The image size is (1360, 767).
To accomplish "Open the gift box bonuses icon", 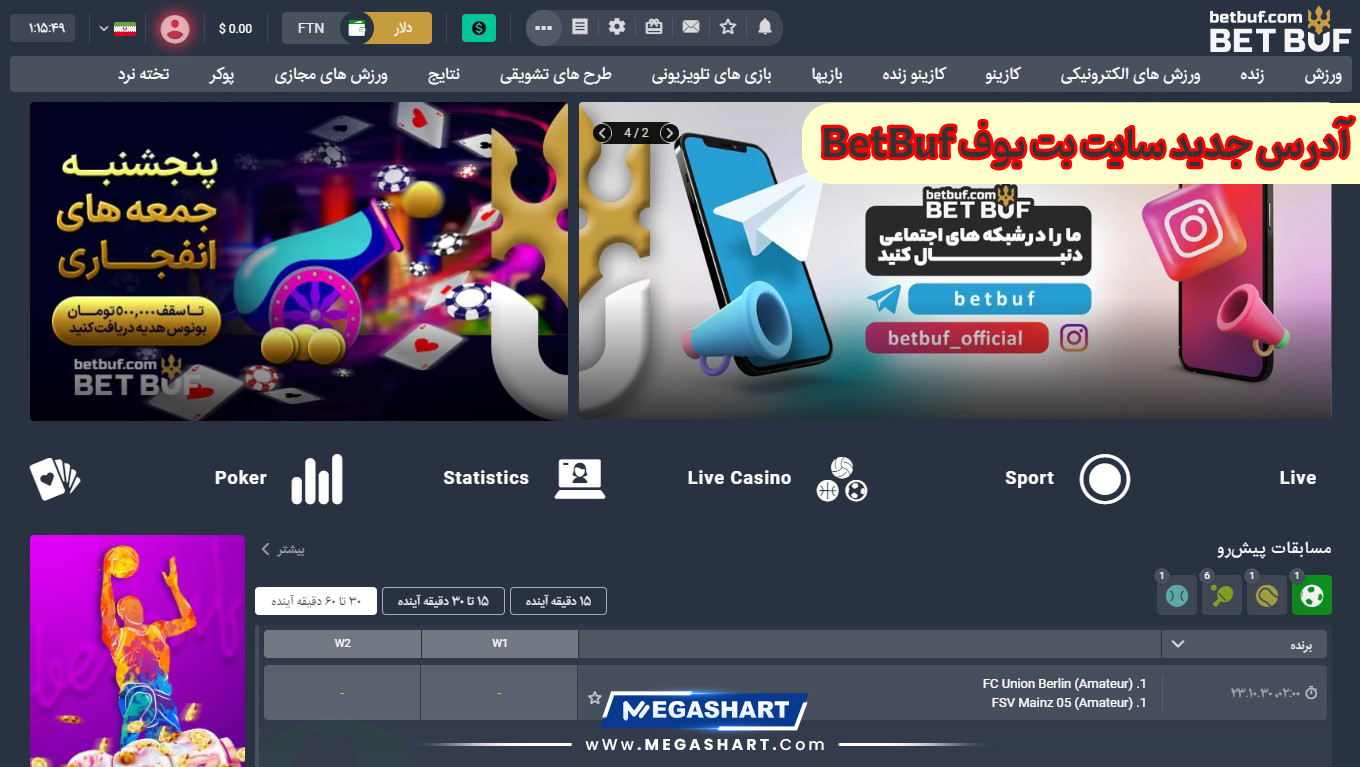I will point(654,27).
